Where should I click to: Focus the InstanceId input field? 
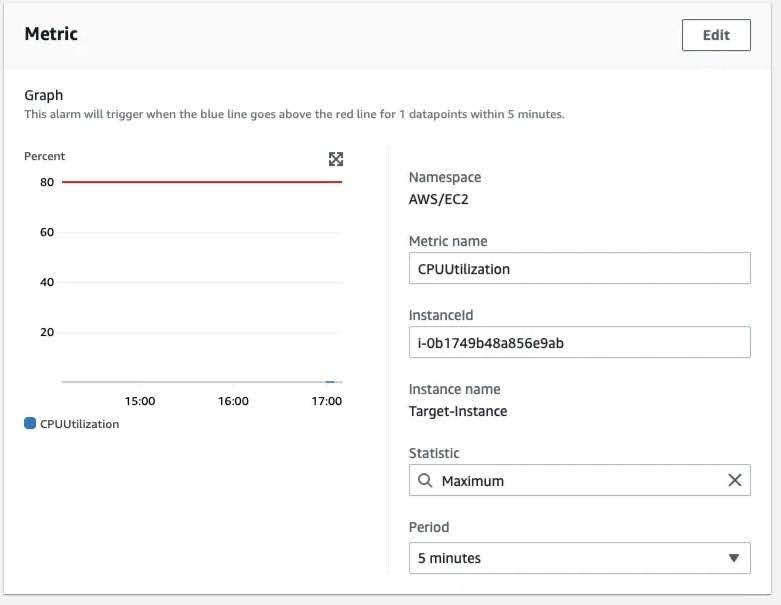coord(579,342)
